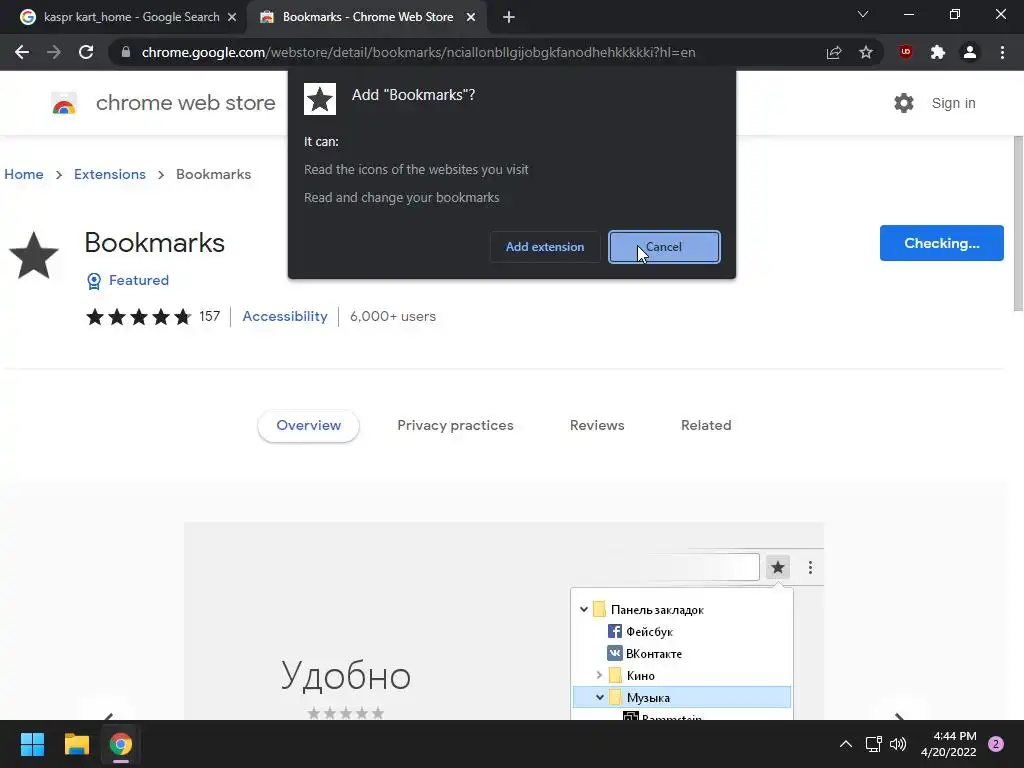Viewport: 1024px width, 768px height.
Task: Click the padlock site info icon
Action: (x=126, y=52)
